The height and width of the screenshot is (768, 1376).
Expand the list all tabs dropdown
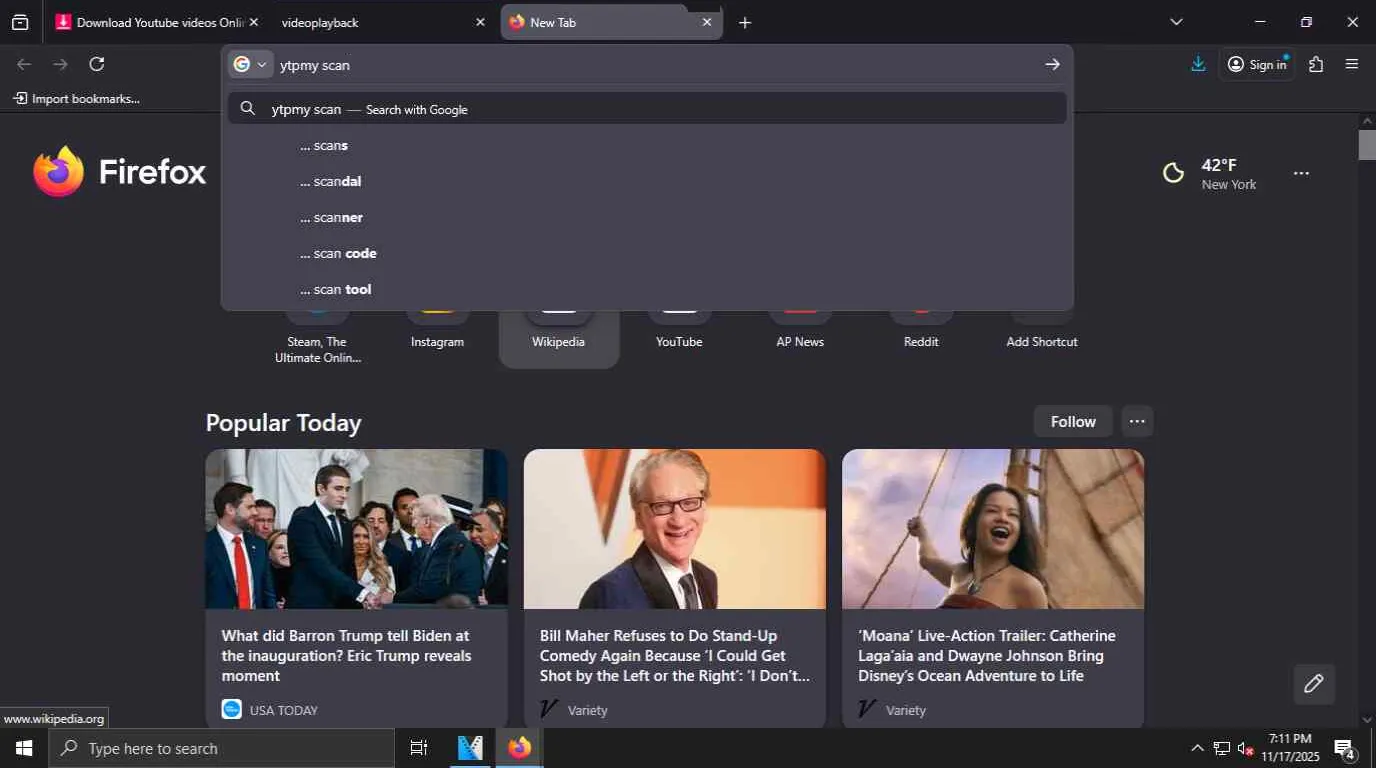[x=1176, y=22]
